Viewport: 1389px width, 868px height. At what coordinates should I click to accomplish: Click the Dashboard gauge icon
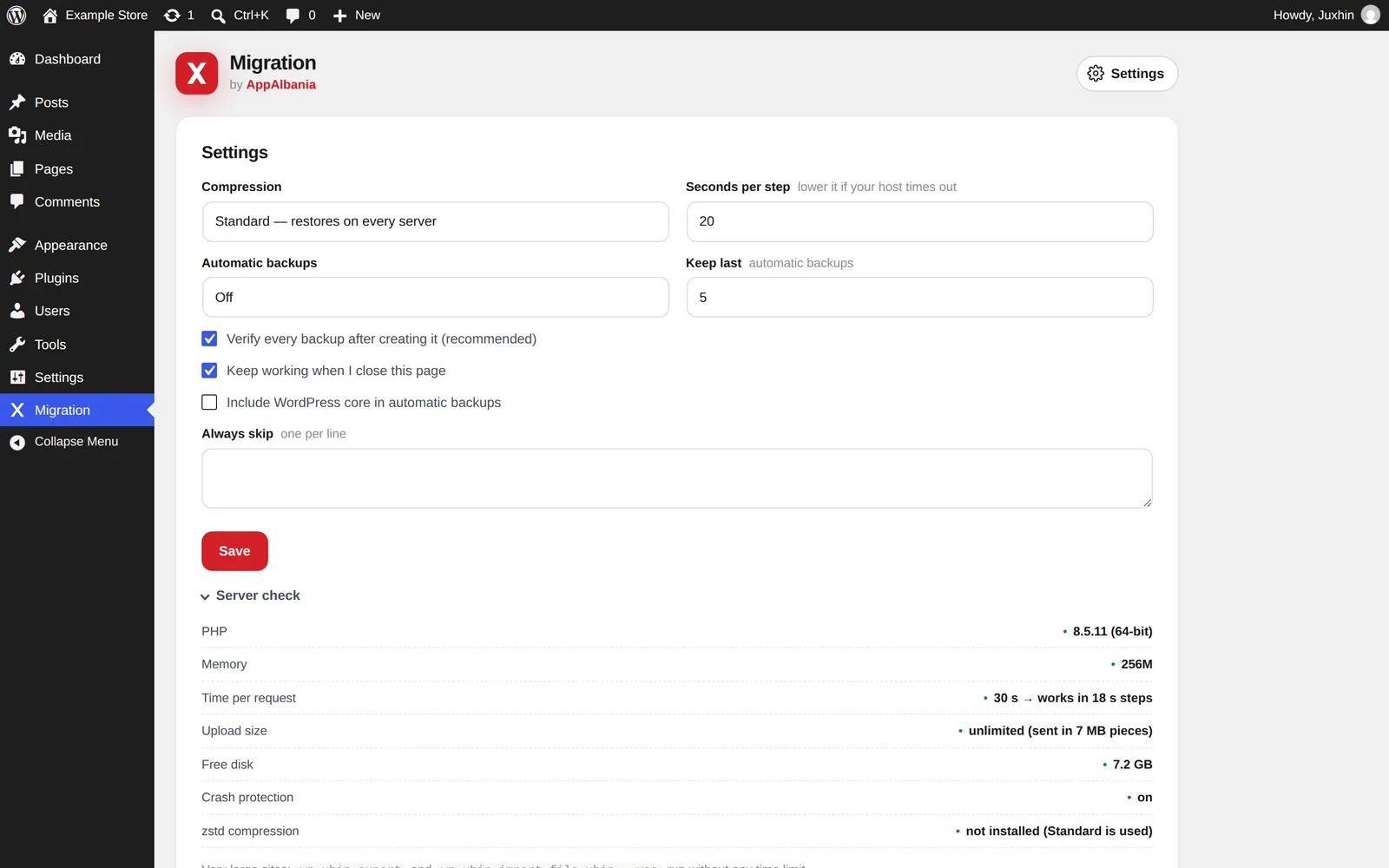click(x=17, y=59)
